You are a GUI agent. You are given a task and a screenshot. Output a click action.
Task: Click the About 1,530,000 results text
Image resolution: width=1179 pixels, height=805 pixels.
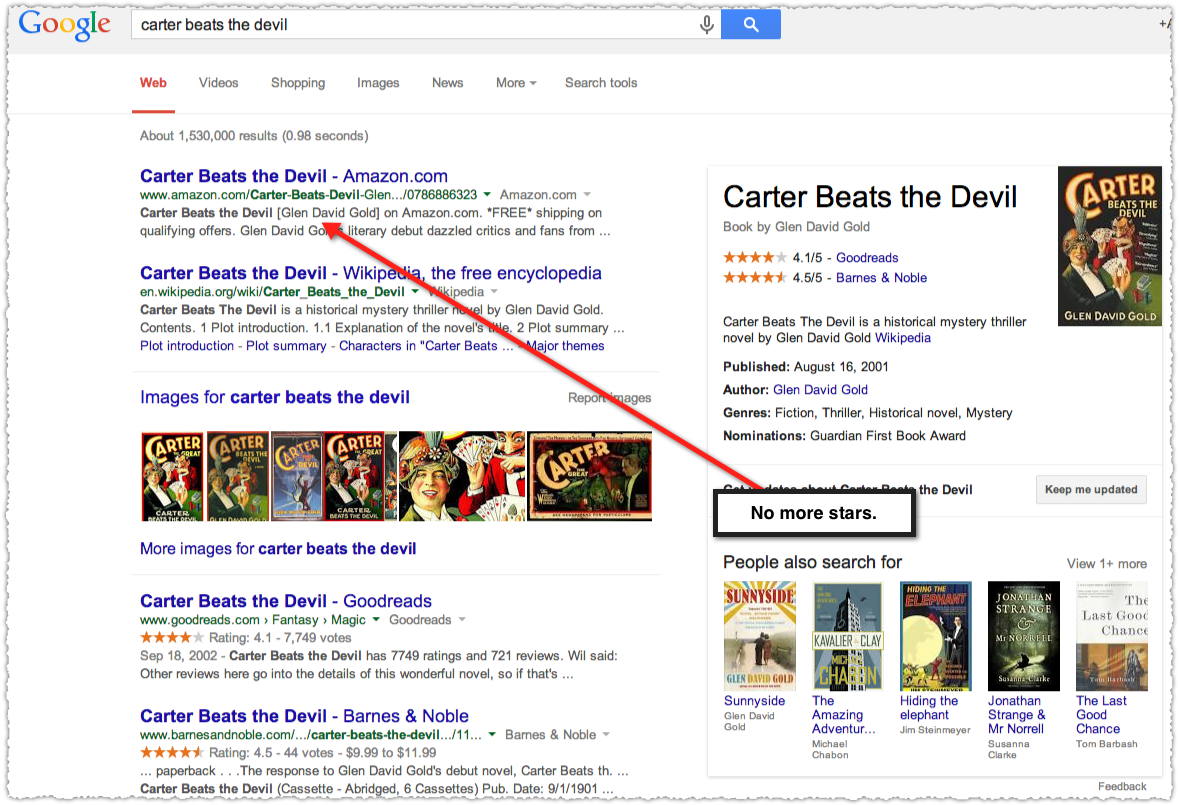(x=254, y=136)
